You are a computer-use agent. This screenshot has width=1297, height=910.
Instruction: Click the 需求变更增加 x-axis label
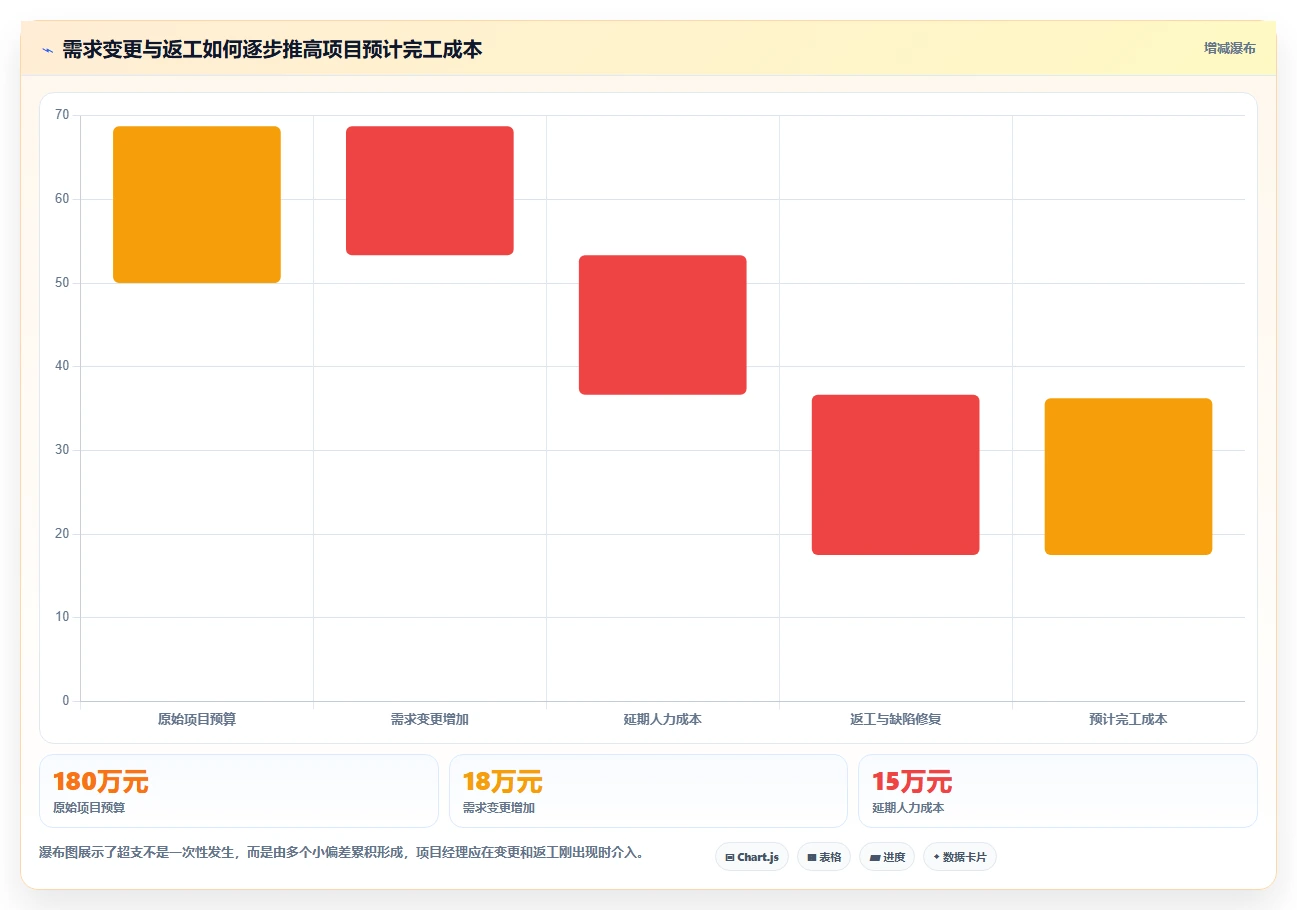pyautogui.click(x=430, y=719)
